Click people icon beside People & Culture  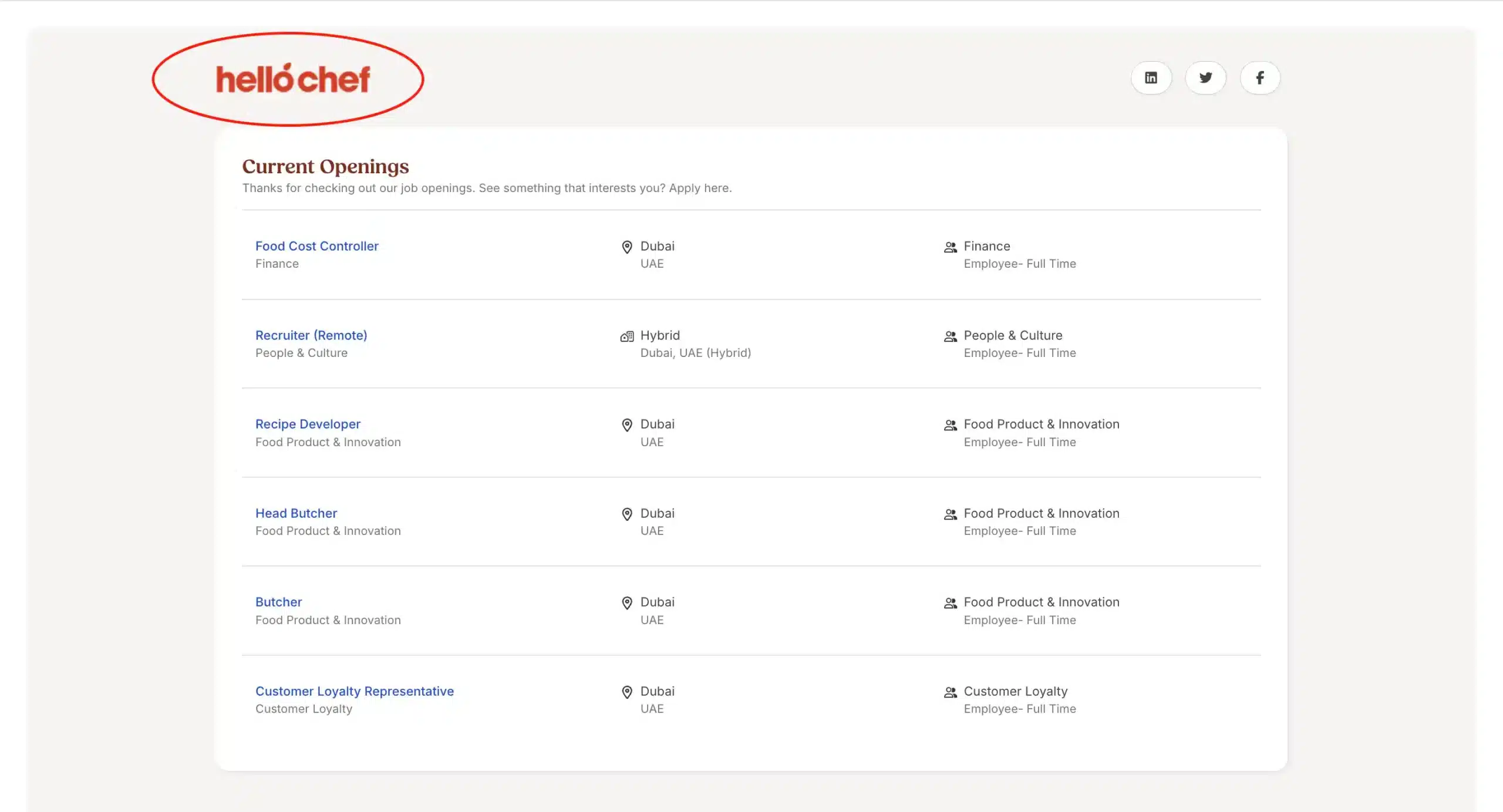coord(950,336)
